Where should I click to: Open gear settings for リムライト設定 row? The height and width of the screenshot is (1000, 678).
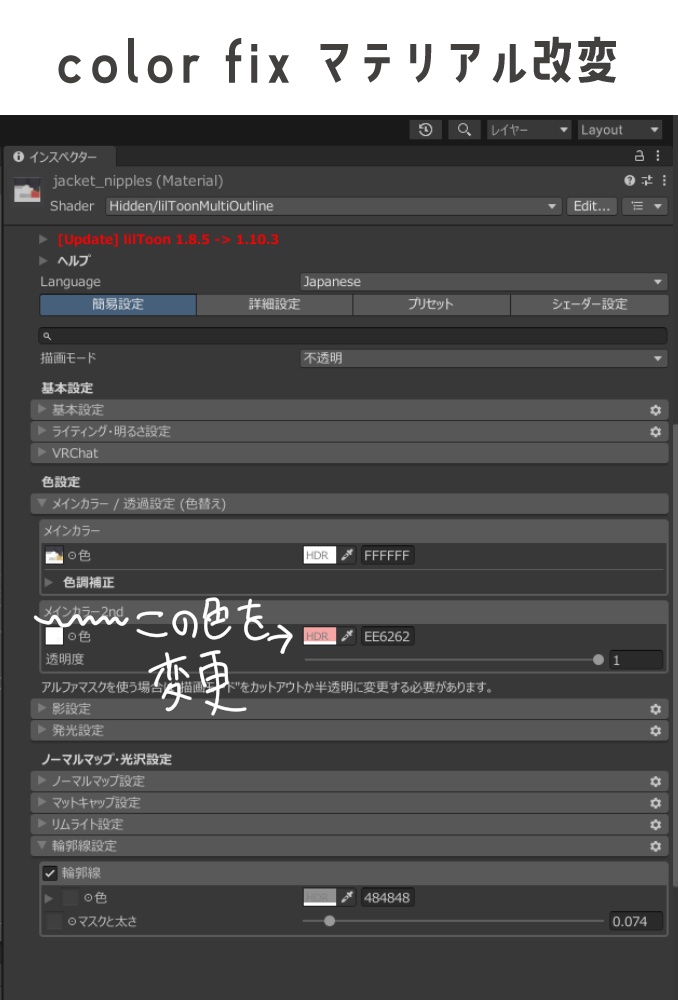[655, 825]
